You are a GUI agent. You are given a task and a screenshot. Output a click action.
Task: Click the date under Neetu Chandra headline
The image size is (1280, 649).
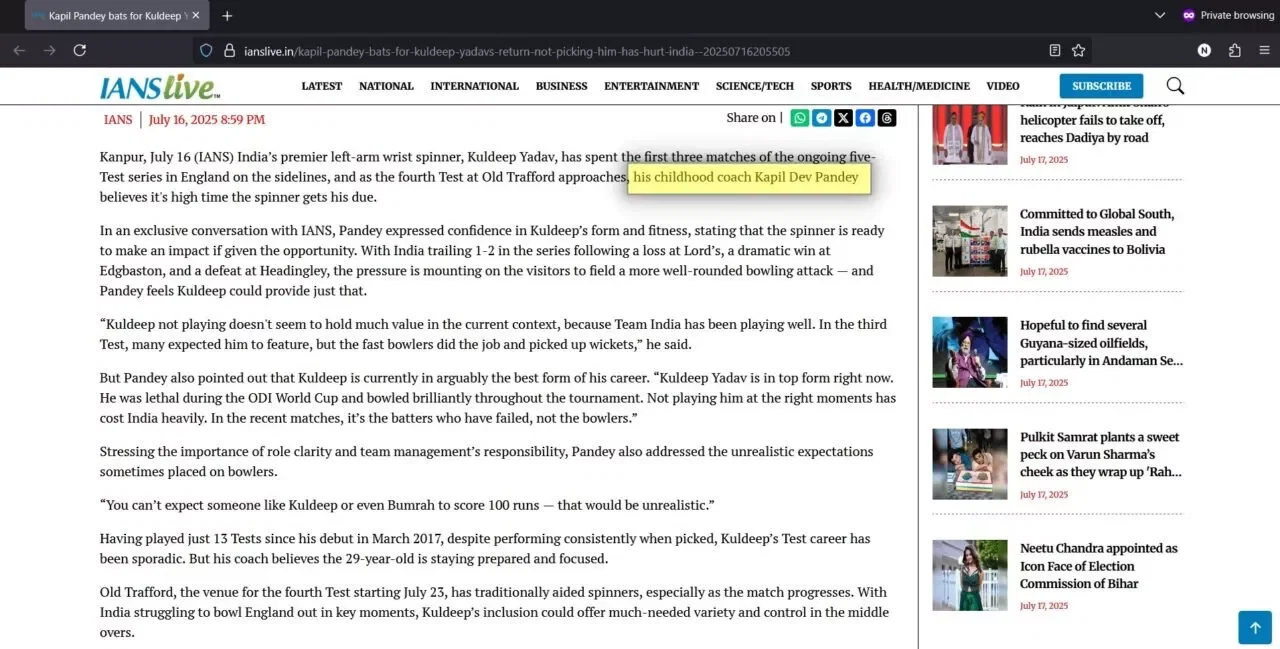pyautogui.click(x=1044, y=606)
